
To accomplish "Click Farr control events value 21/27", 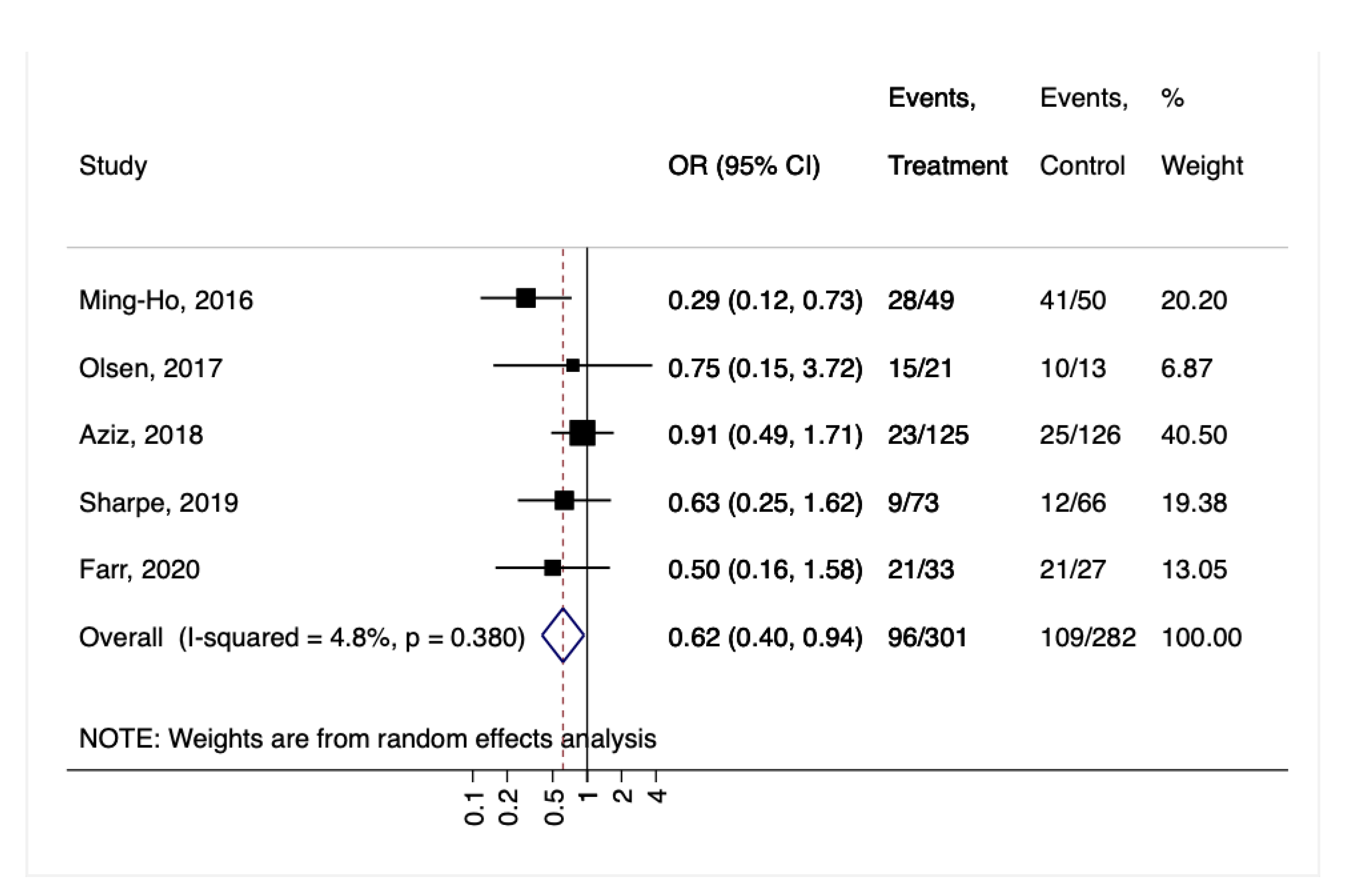I will point(1072,570).
